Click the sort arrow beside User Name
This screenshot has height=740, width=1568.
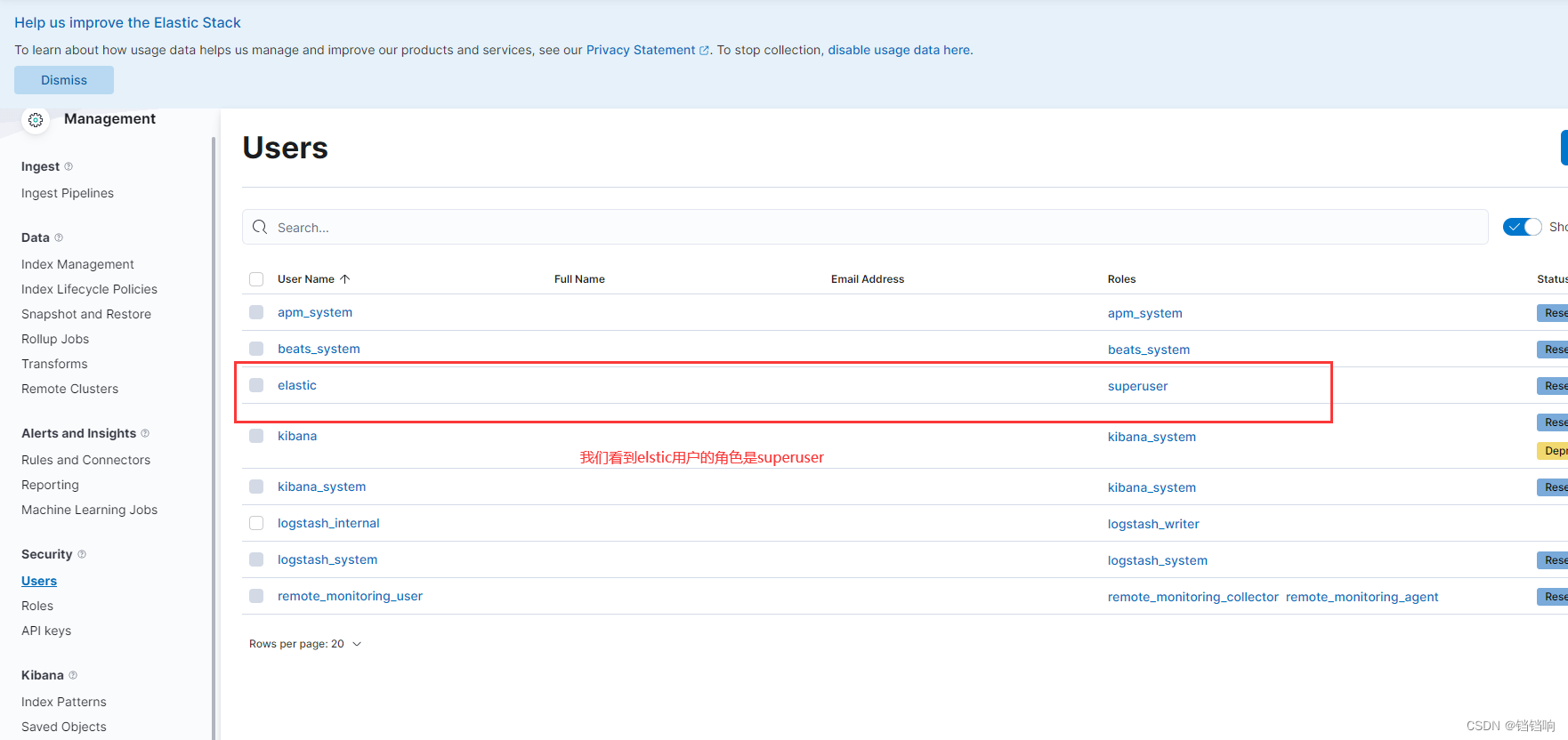[x=345, y=279]
